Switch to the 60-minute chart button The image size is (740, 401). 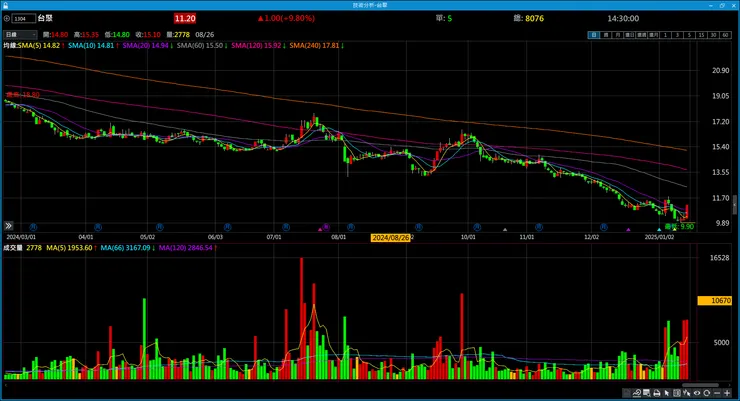pos(725,35)
